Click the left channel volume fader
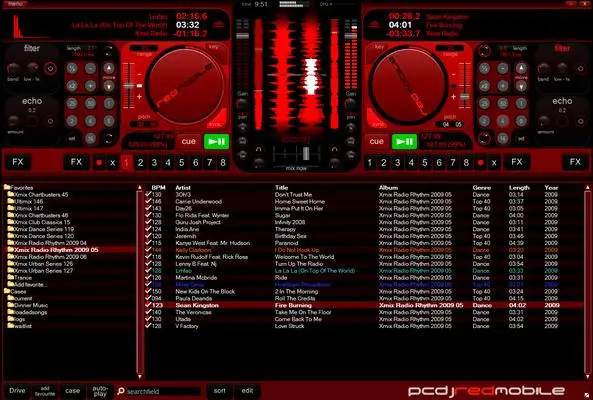The image size is (593, 400). 242,36
